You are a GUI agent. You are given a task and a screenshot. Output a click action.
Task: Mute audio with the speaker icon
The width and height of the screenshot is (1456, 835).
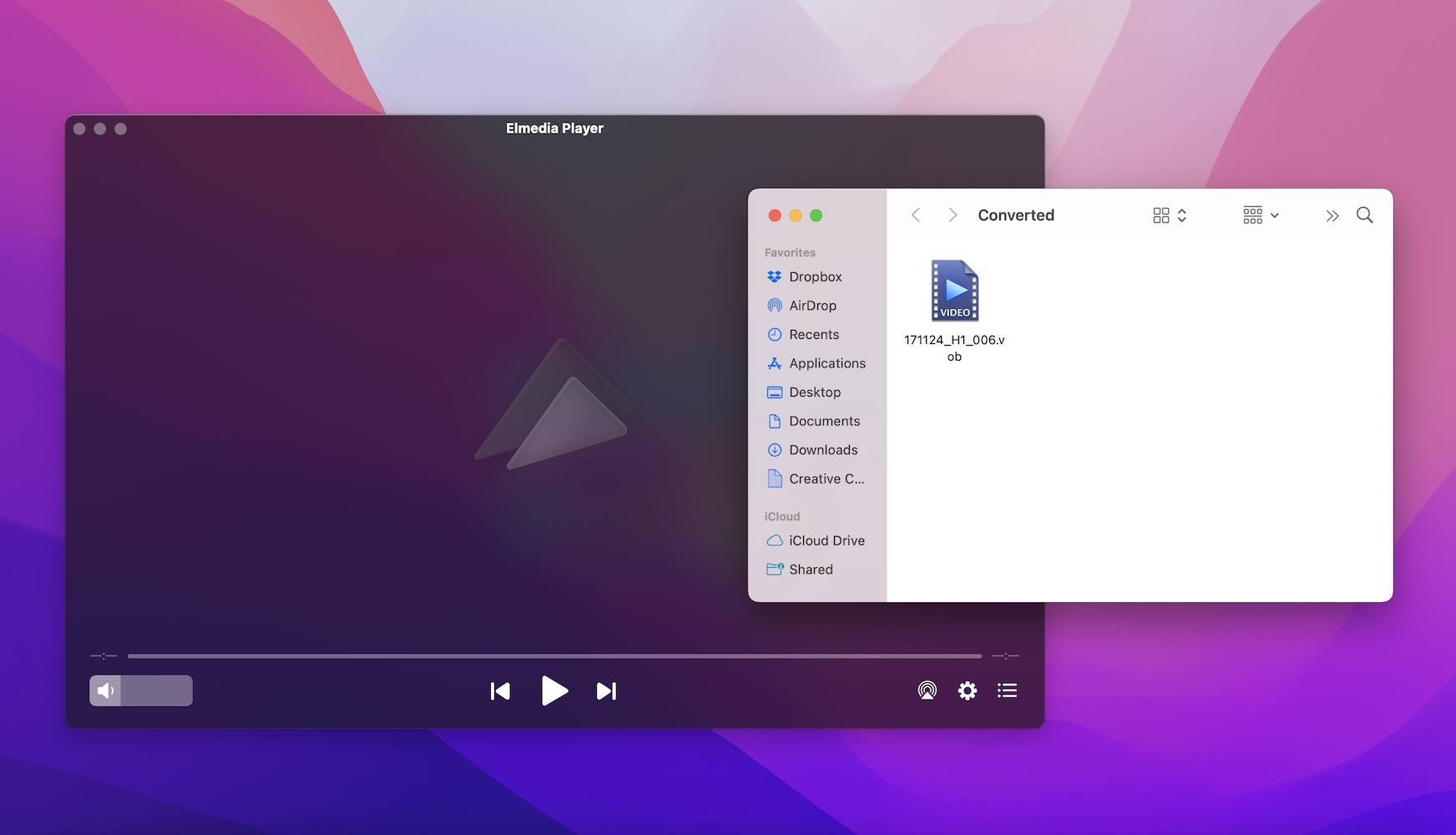click(105, 691)
